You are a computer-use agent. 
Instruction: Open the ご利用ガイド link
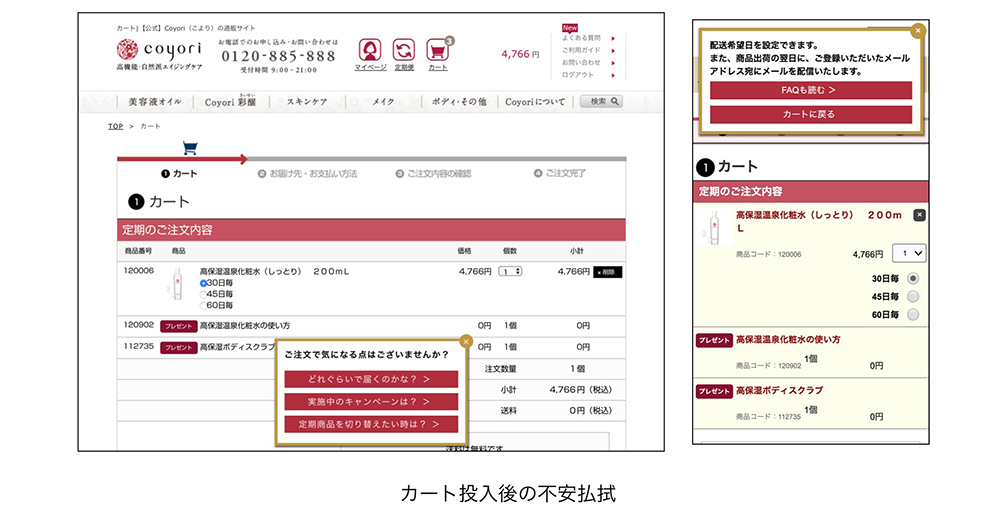(581, 50)
